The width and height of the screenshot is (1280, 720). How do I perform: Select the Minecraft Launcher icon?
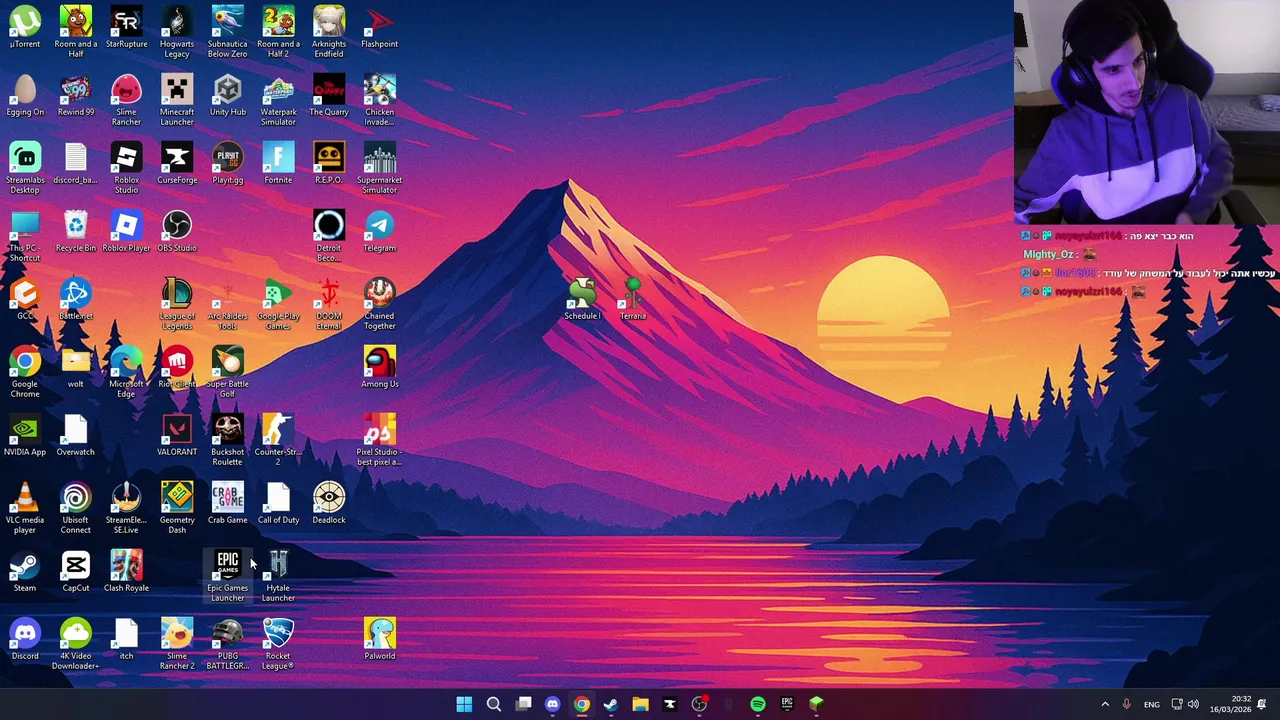tap(177, 100)
